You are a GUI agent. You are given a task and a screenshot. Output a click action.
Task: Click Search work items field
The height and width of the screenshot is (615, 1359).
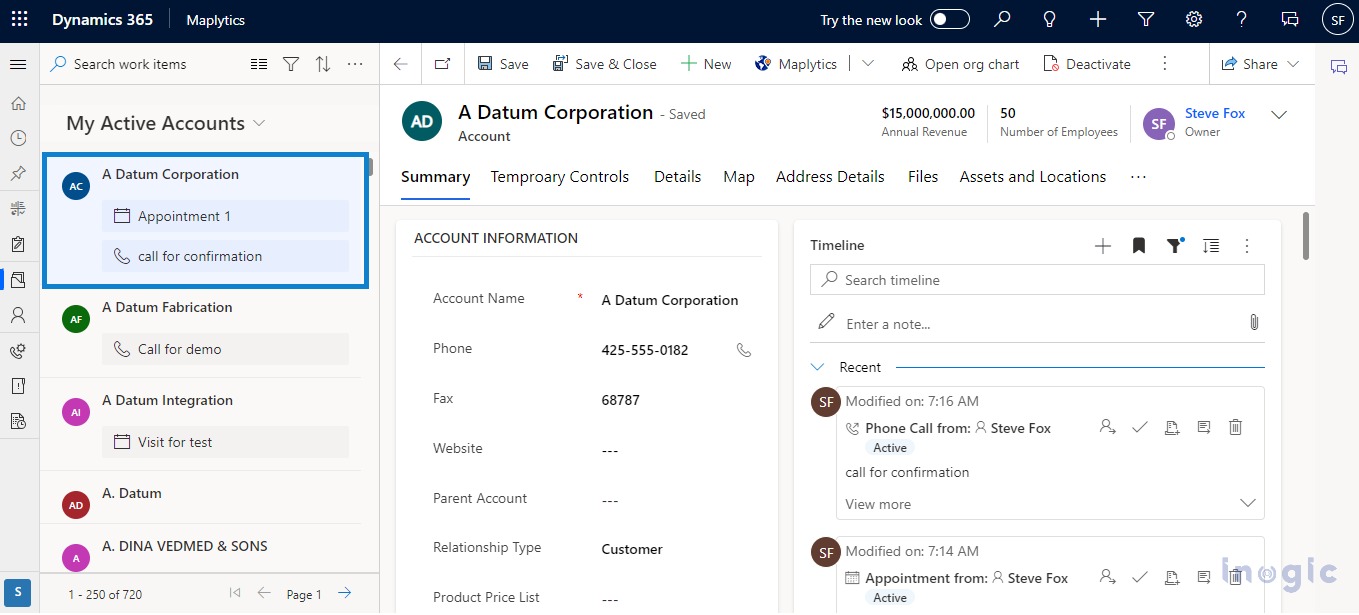(140, 64)
